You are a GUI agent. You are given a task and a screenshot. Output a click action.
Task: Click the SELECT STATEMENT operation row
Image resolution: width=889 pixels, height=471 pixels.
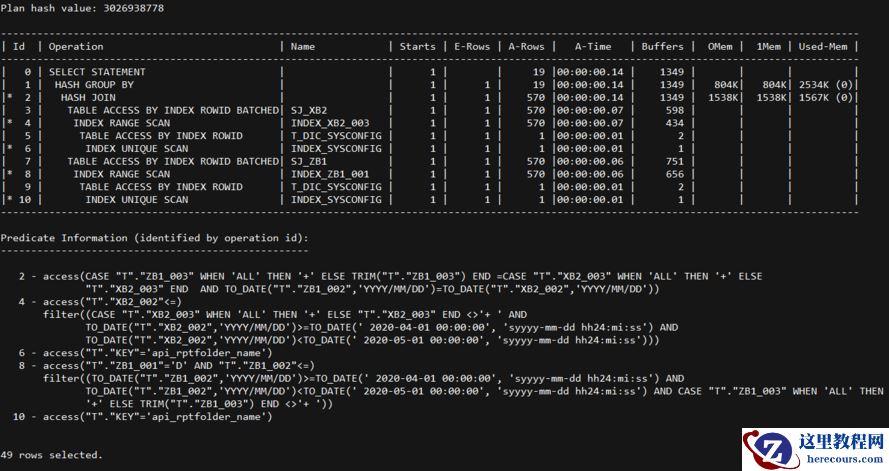(x=97, y=72)
